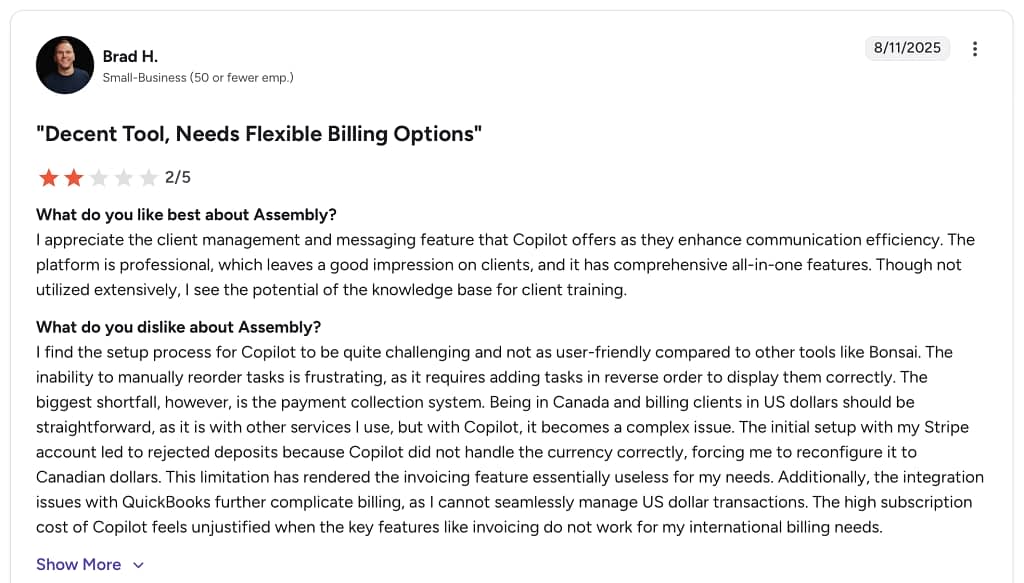Click the paragraph about the Copilot setup process
1024x583 pixels.
pyautogui.click(x=509, y=439)
